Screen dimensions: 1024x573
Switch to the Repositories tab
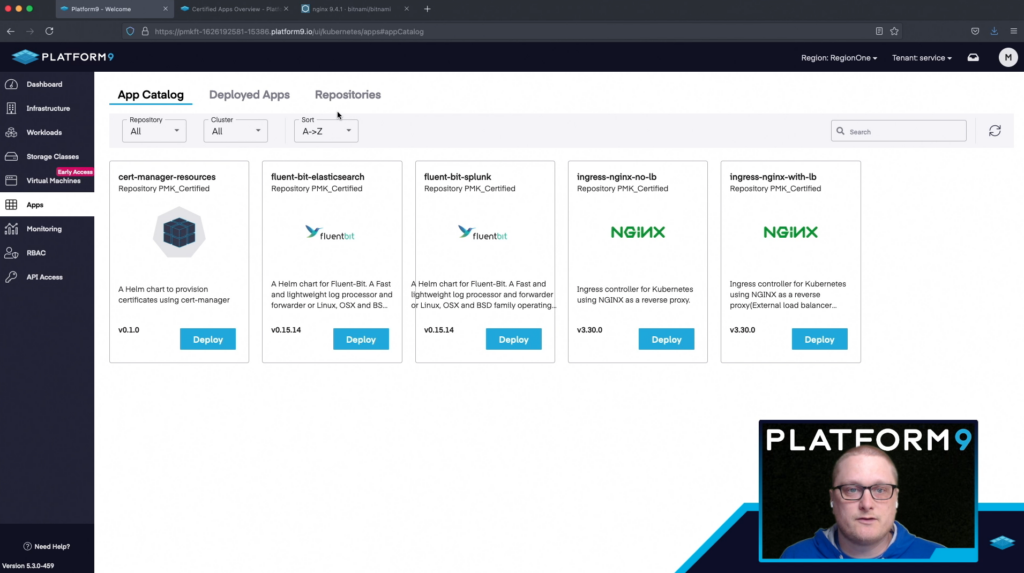pyautogui.click(x=347, y=95)
